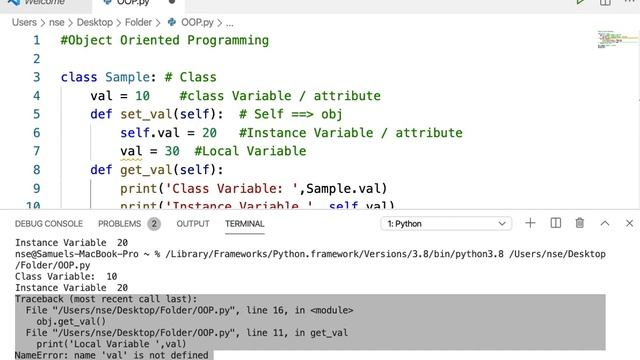Click the 'class Sample:' code text
The image size is (640, 360).
pos(108,77)
